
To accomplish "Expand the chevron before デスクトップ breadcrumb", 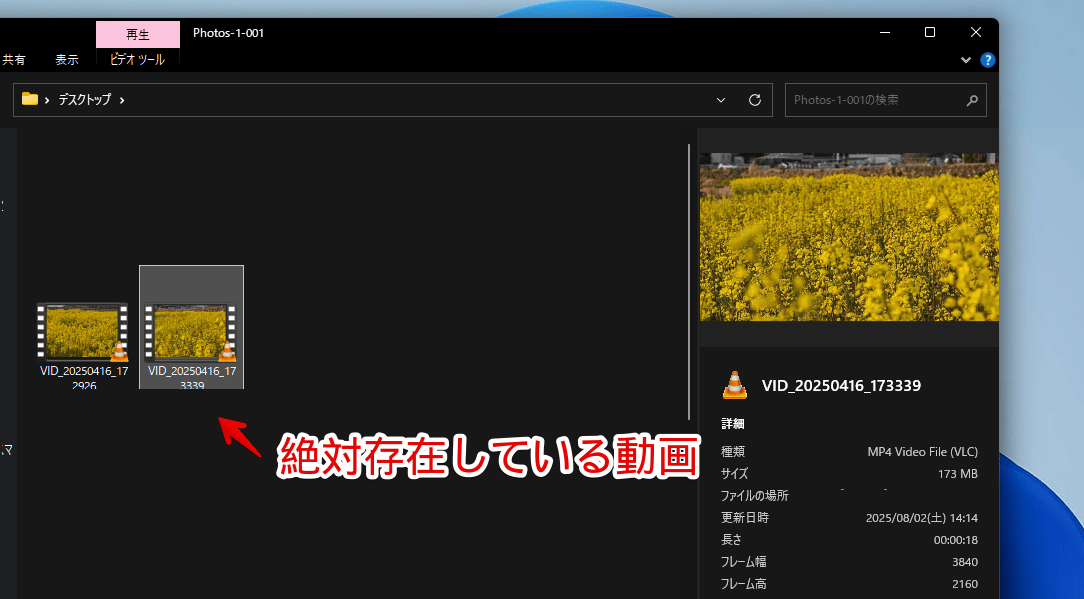I will tap(47, 100).
